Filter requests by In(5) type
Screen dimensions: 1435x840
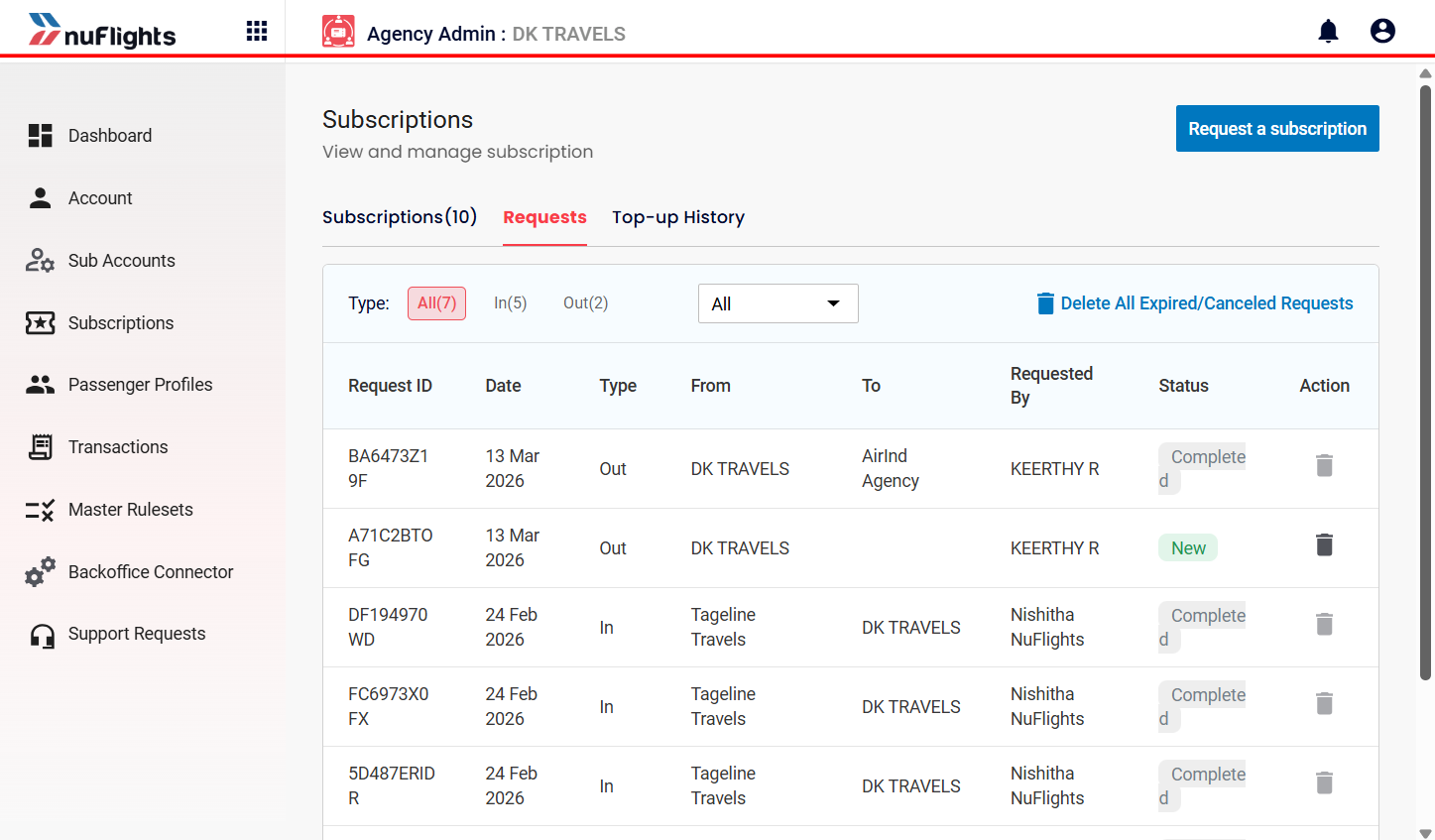[511, 303]
